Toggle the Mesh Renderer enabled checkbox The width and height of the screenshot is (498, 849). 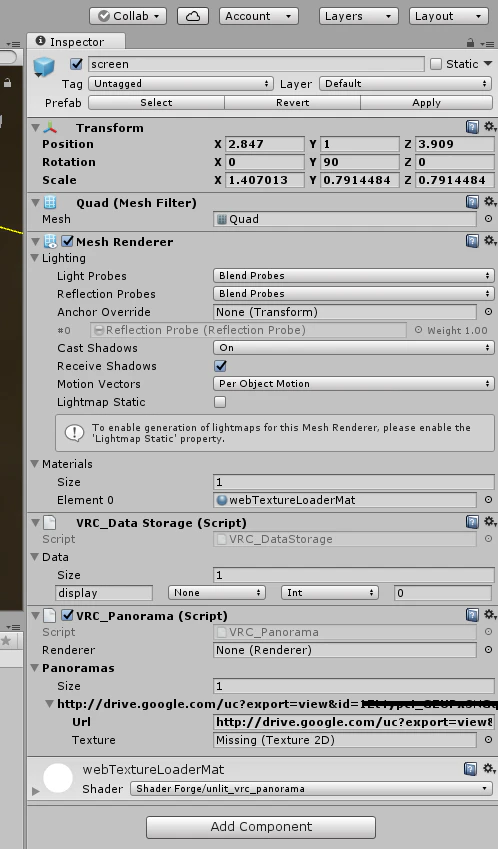tap(67, 241)
